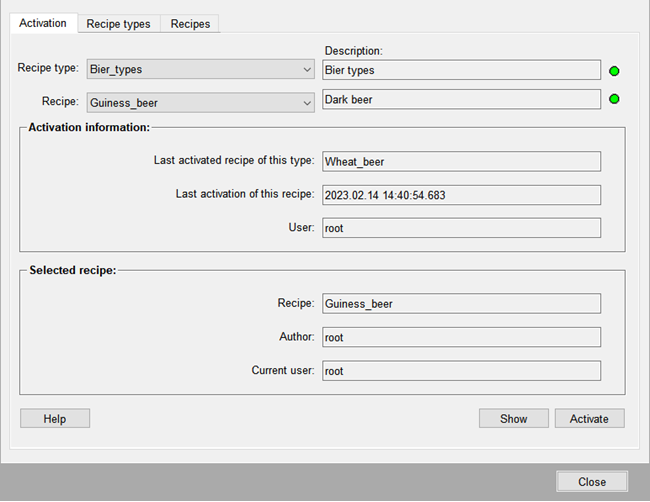Click the last activation timestamp field

[461, 195]
